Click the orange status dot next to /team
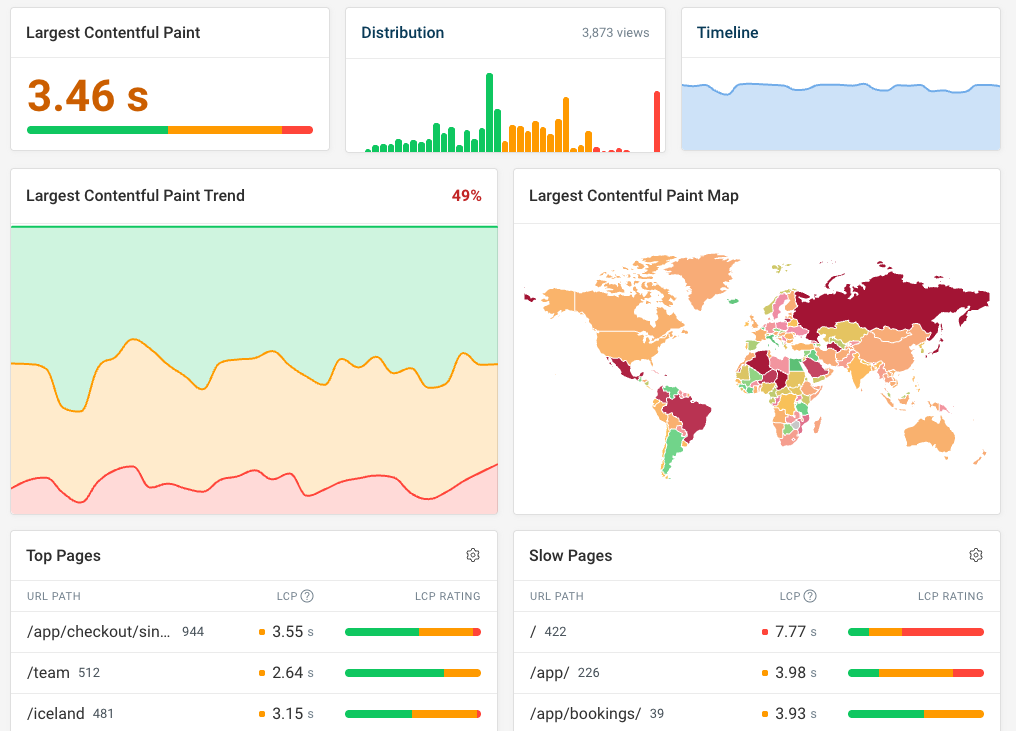The width and height of the screenshot is (1016, 731). [261, 672]
